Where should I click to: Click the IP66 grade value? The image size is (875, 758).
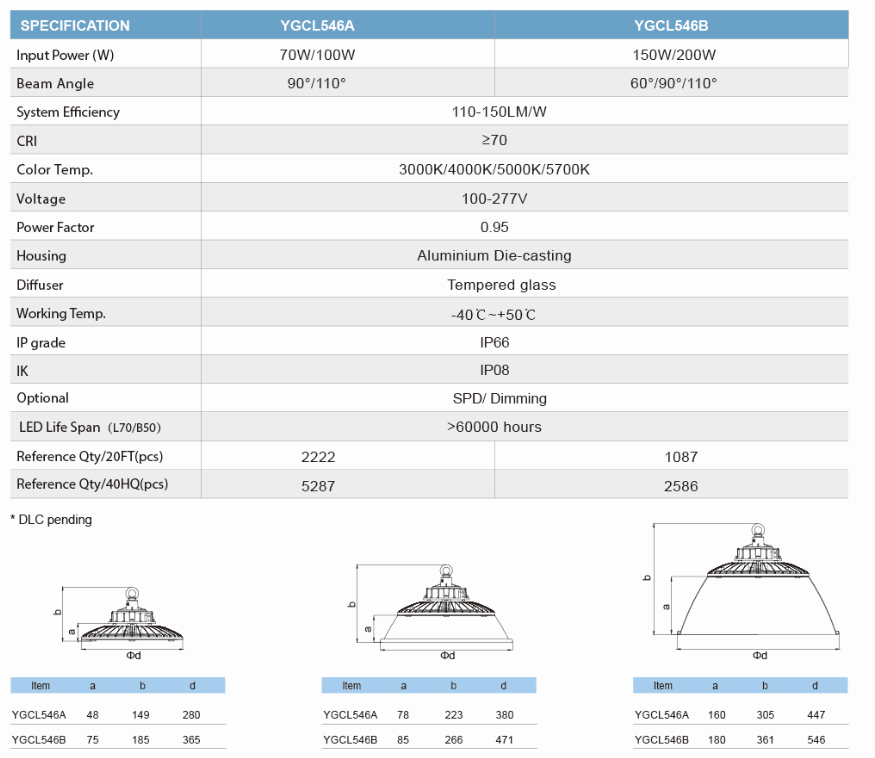click(494, 342)
